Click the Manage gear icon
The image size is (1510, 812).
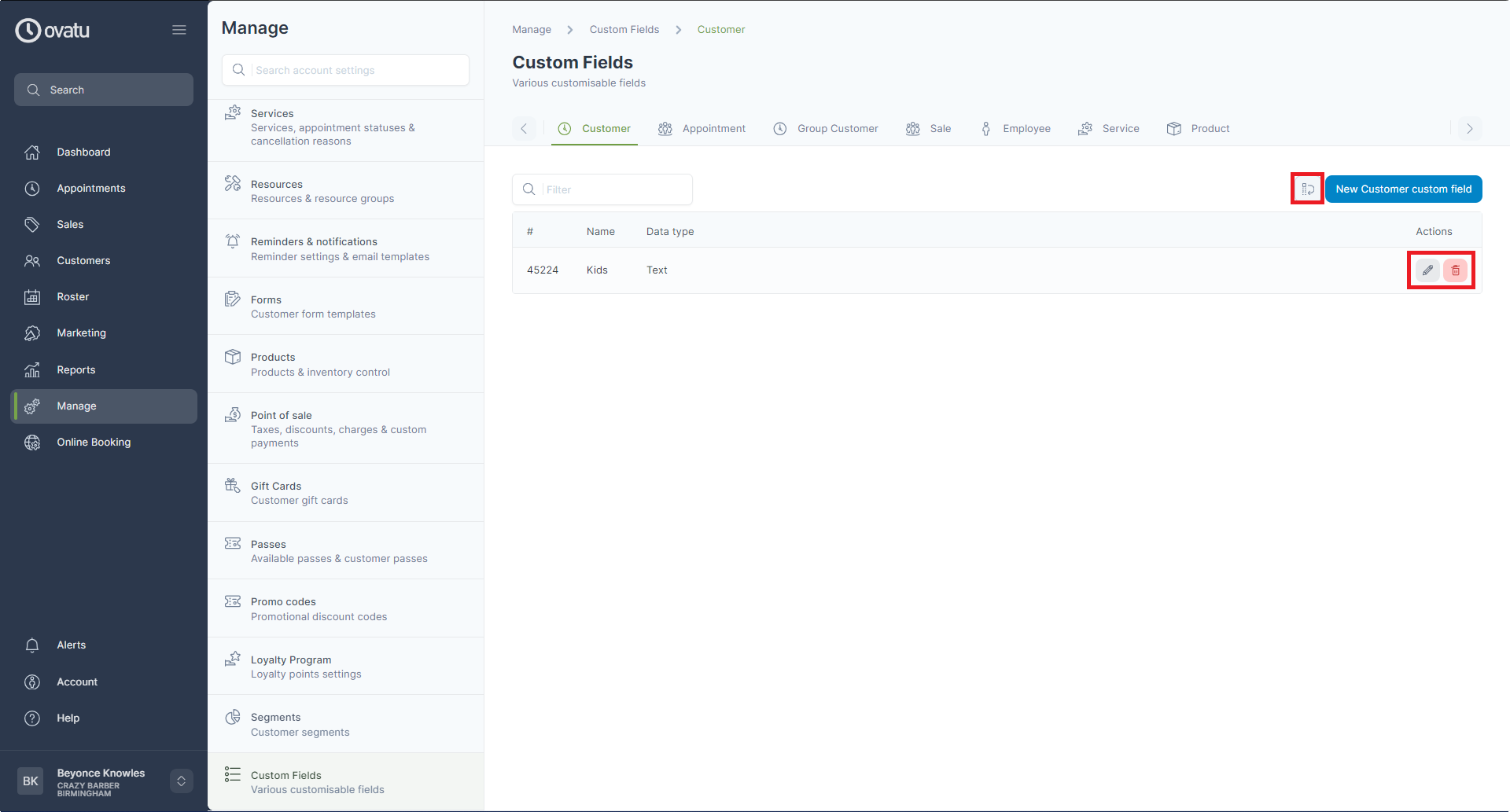point(32,406)
